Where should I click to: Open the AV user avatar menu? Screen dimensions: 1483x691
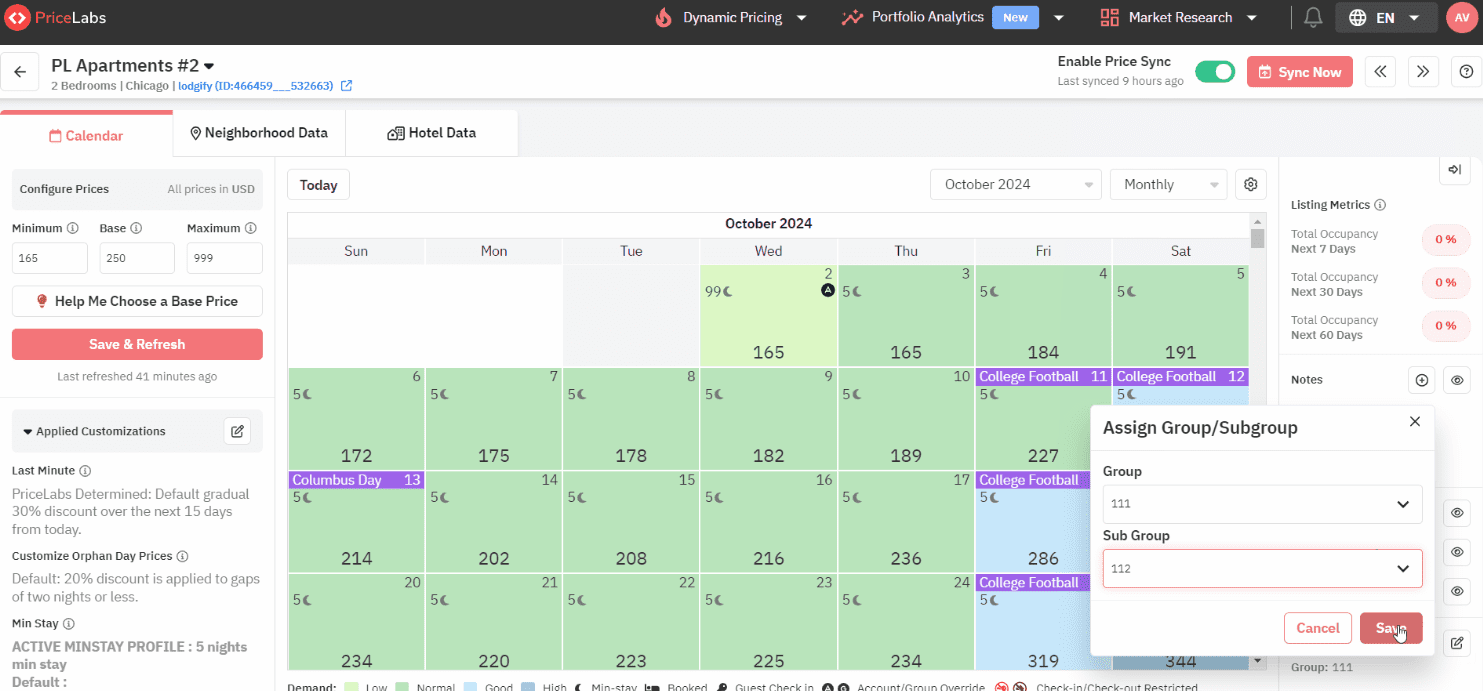[x=1461, y=18]
